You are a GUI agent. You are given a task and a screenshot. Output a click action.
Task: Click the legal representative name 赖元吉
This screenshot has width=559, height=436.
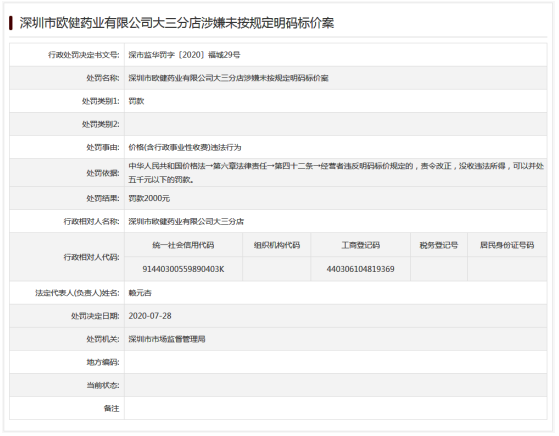click(140, 293)
